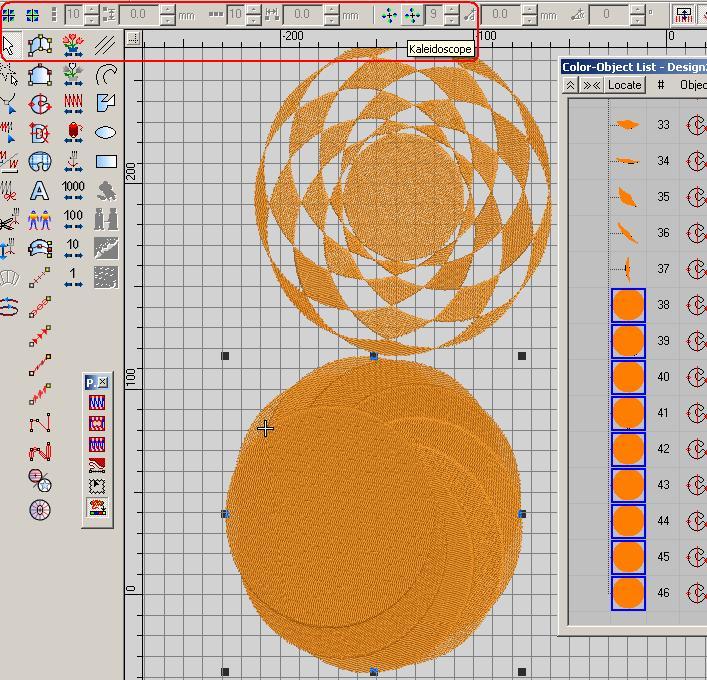Screen dimensions: 707x680
Task: Activate the Kaleidoscope tool button
Action: [x=413, y=15]
